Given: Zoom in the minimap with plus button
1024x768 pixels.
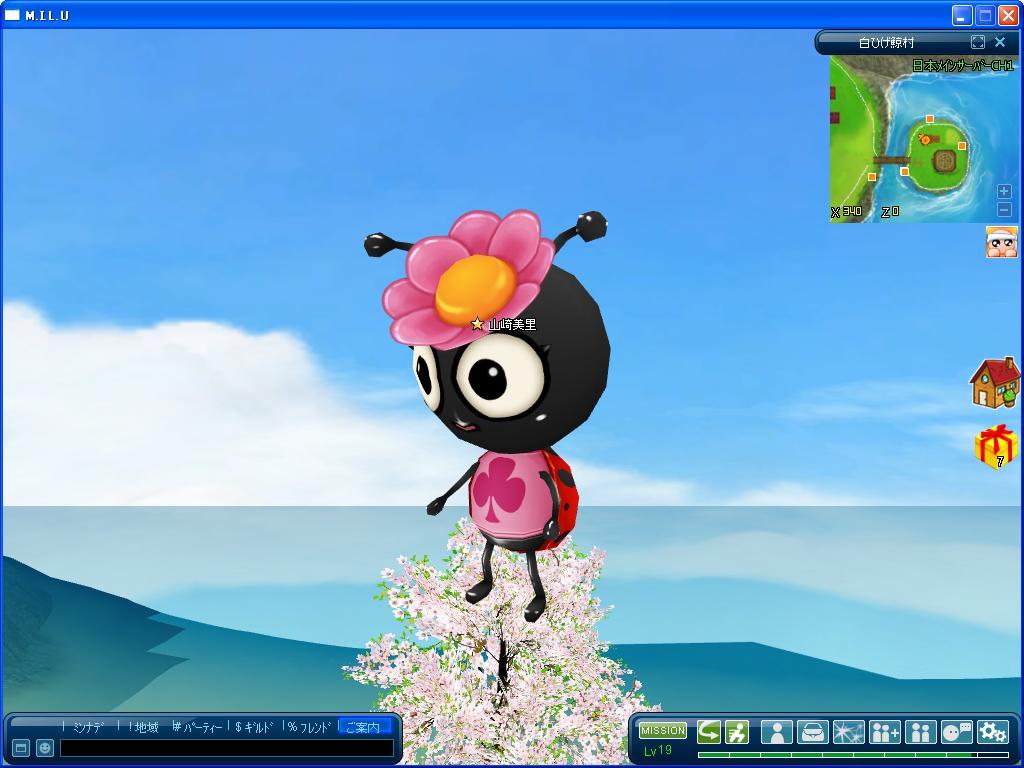Looking at the screenshot, I should click(x=1004, y=191).
